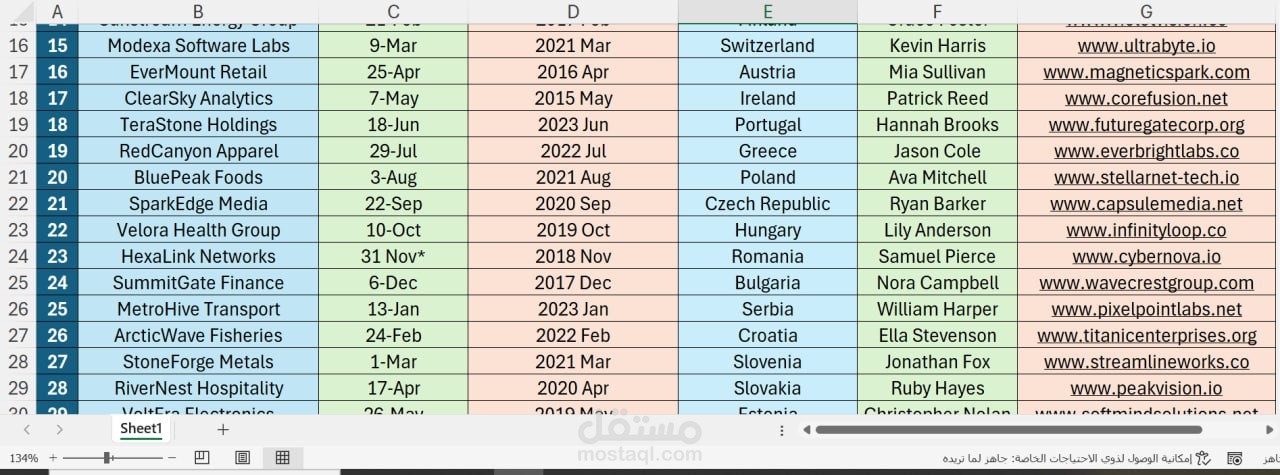The image size is (1280, 475).
Task: Open zoom level 134% dialog
Action: coord(23,458)
